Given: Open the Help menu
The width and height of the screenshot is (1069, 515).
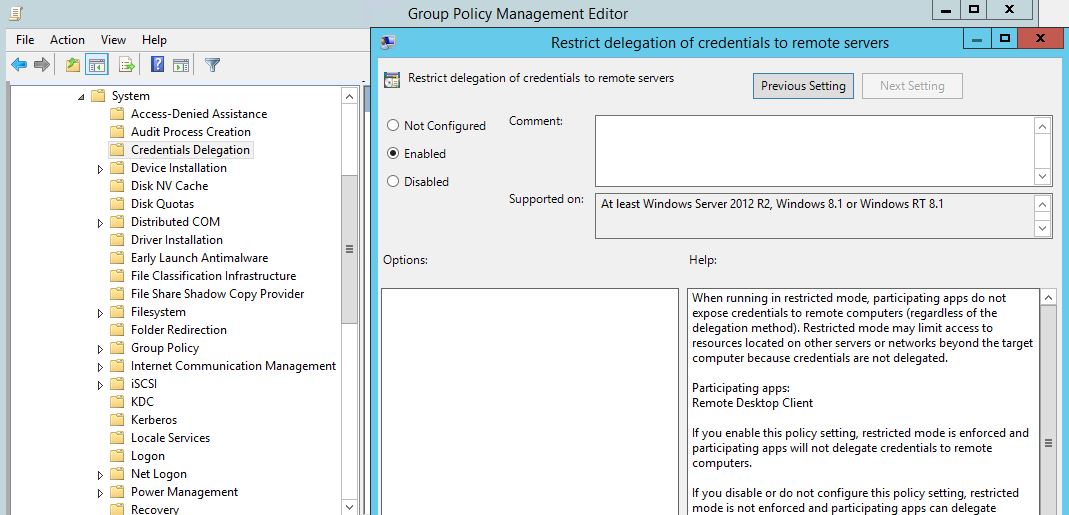Looking at the screenshot, I should point(154,40).
